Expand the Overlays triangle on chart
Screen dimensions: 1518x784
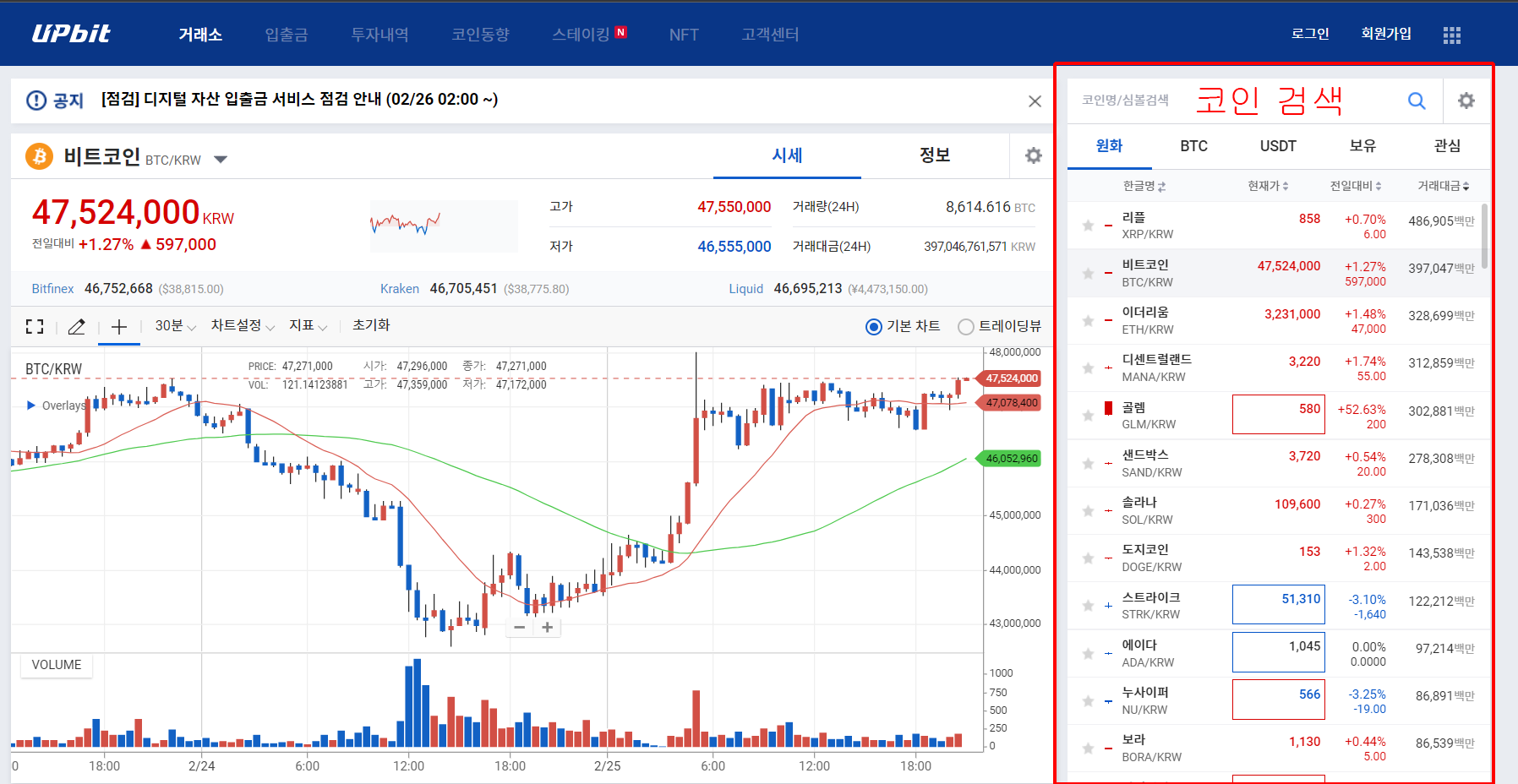point(31,406)
